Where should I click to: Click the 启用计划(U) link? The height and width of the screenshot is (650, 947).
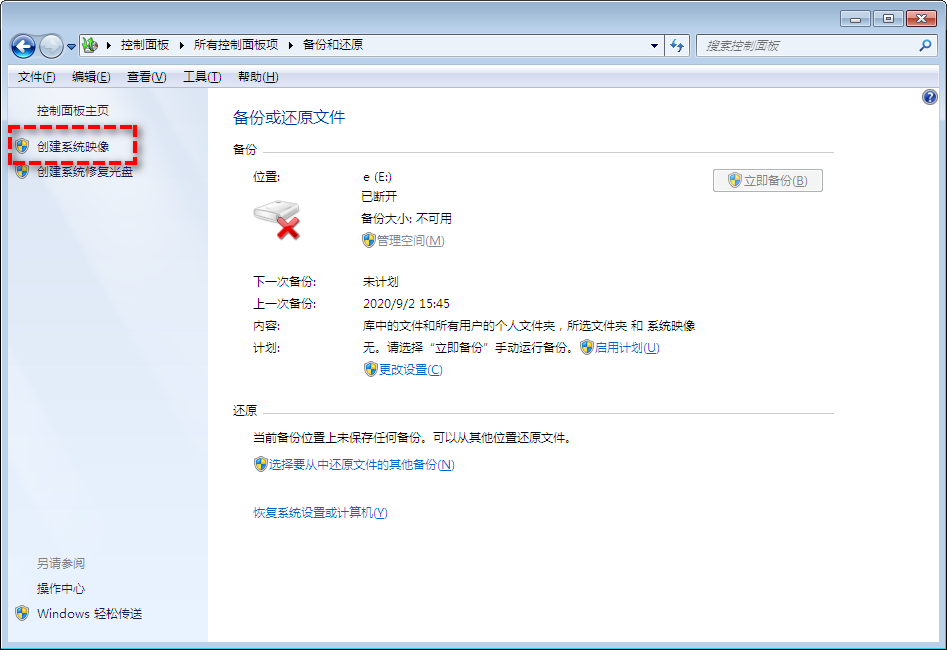(627, 347)
